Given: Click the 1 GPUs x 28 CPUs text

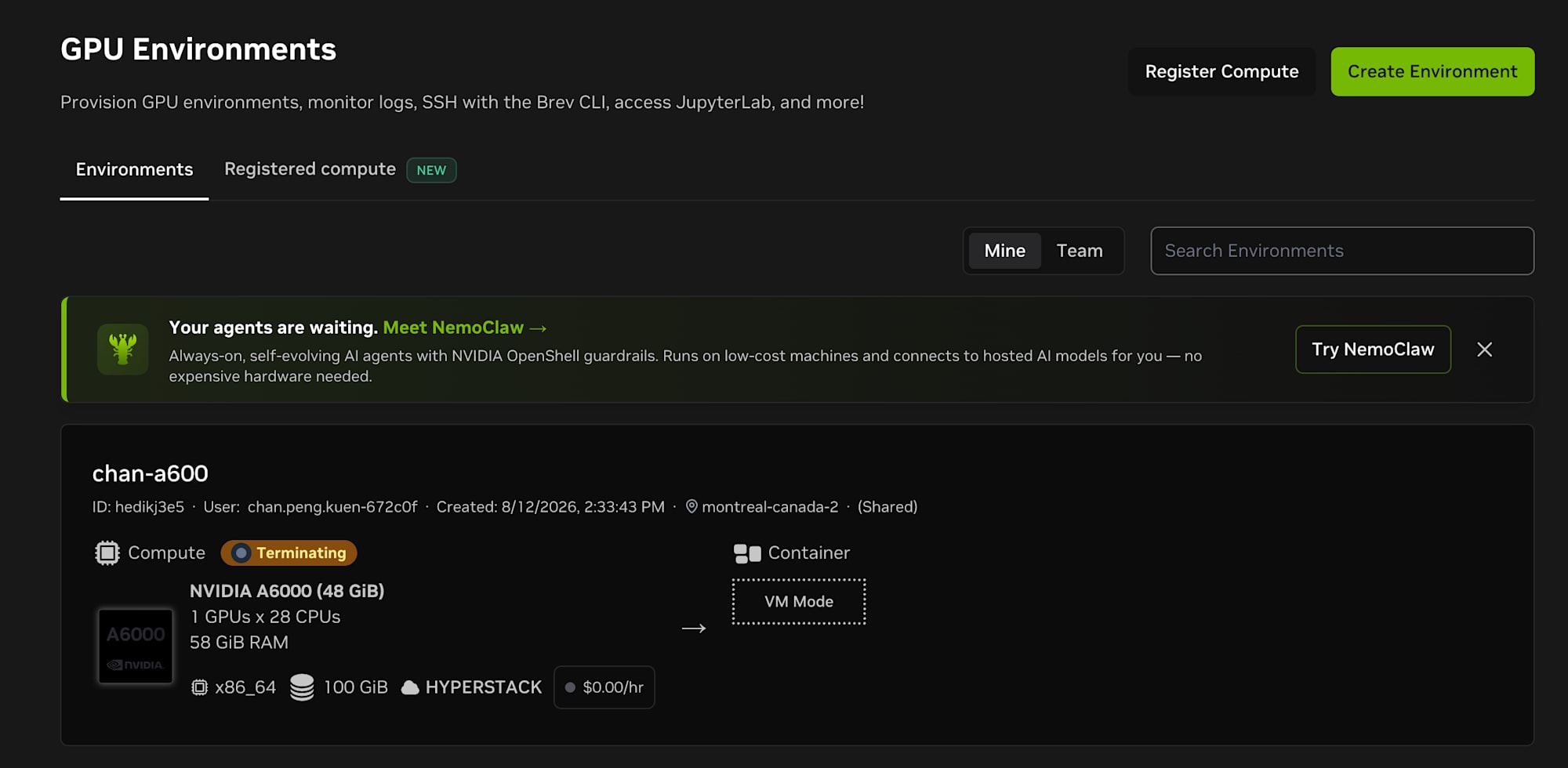Looking at the screenshot, I should tap(265, 617).
